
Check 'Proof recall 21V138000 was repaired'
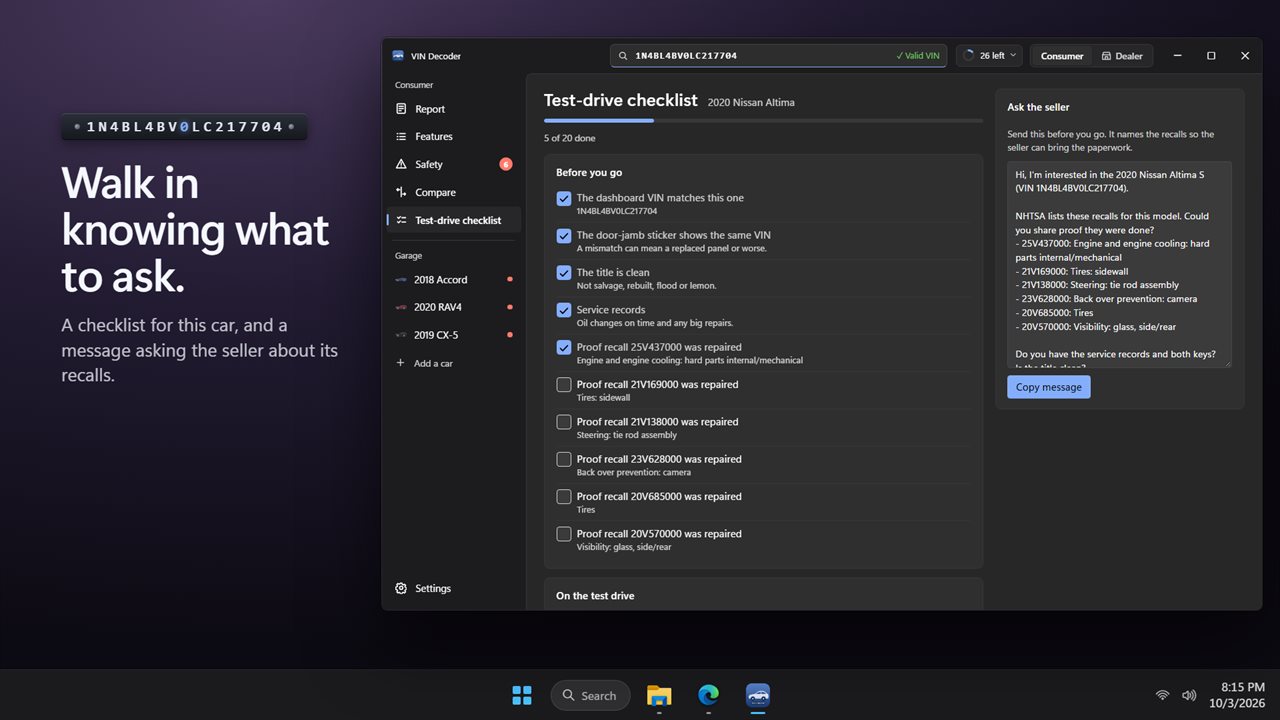point(564,422)
